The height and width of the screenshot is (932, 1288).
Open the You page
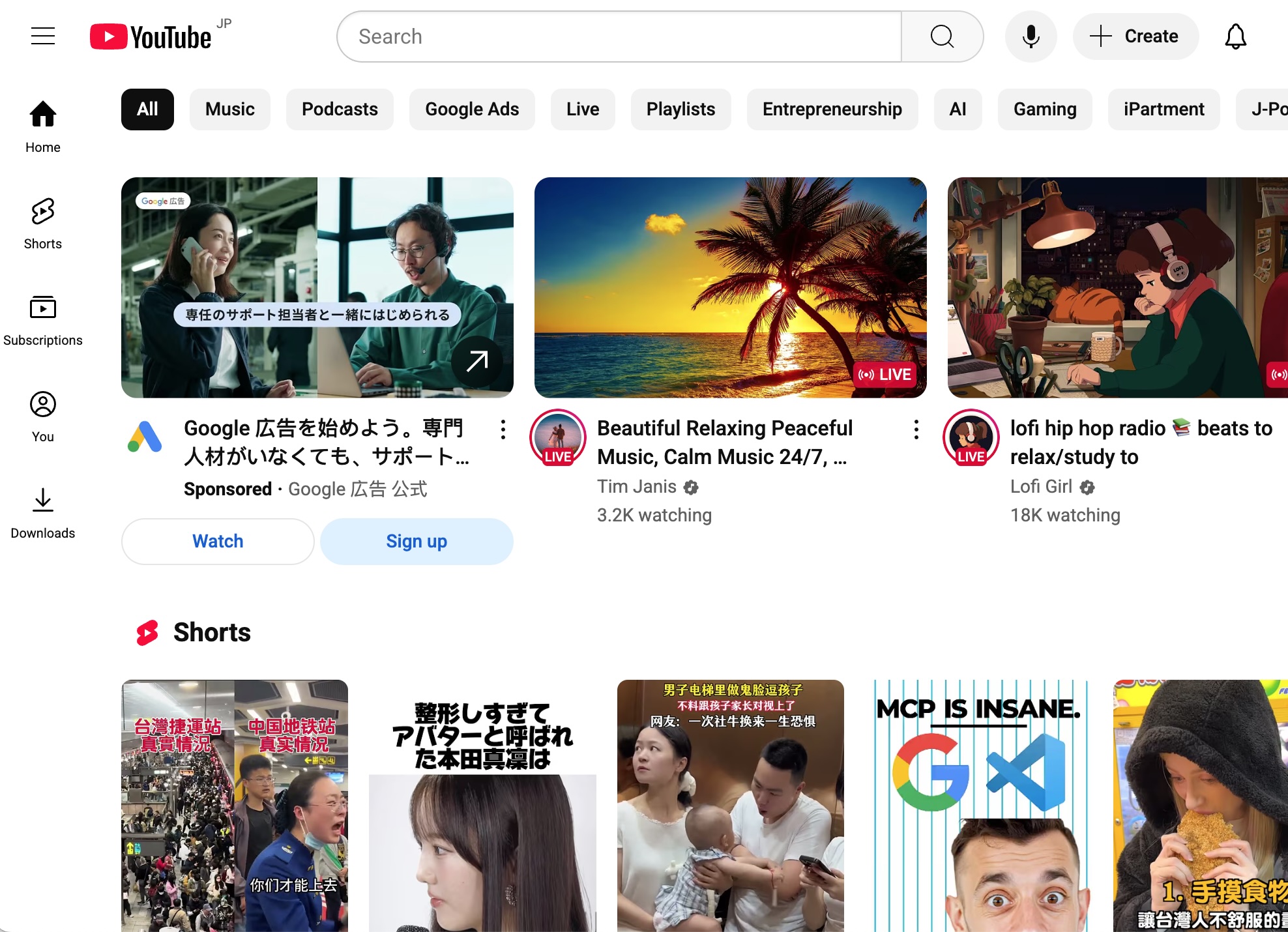pyautogui.click(x=43, y=417)
